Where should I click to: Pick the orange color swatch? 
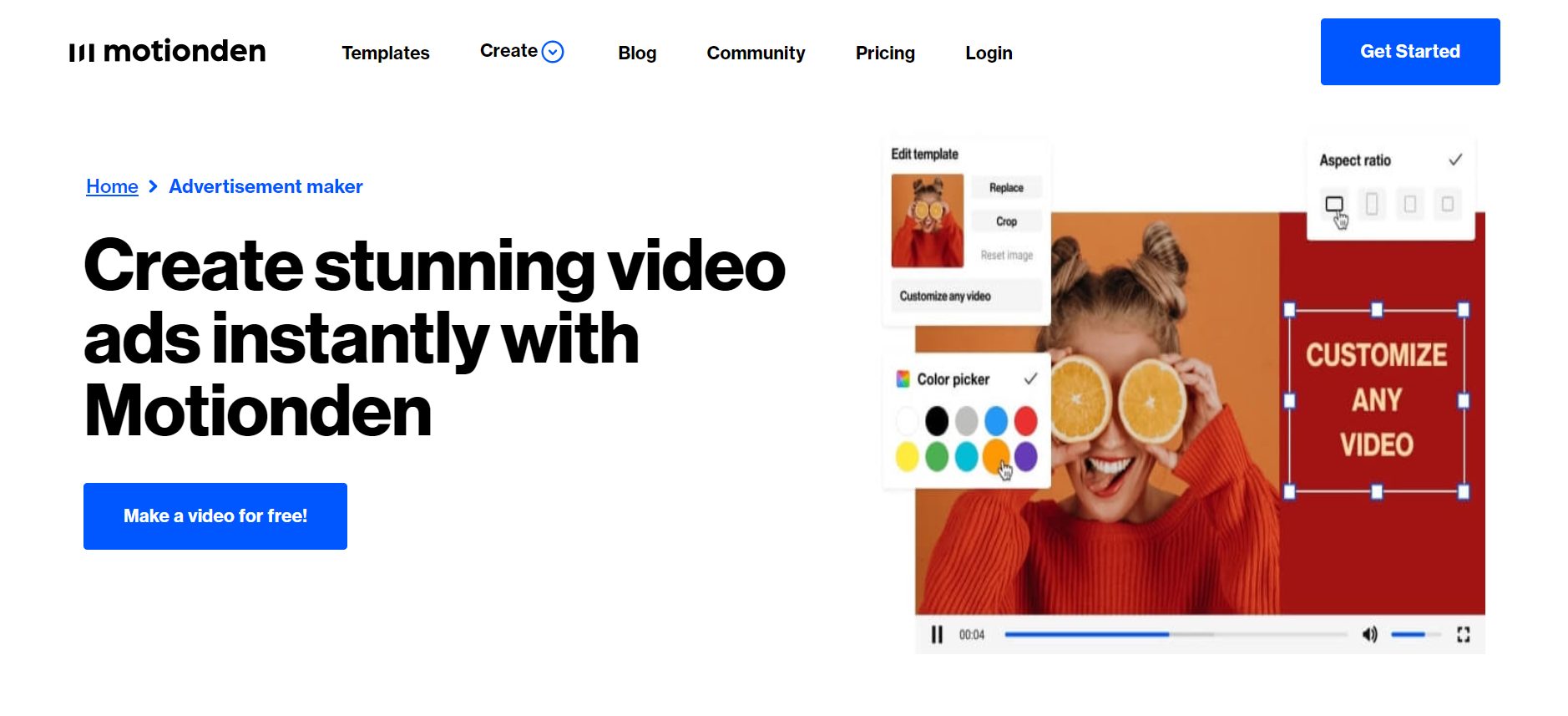click(x=995, y=456)
